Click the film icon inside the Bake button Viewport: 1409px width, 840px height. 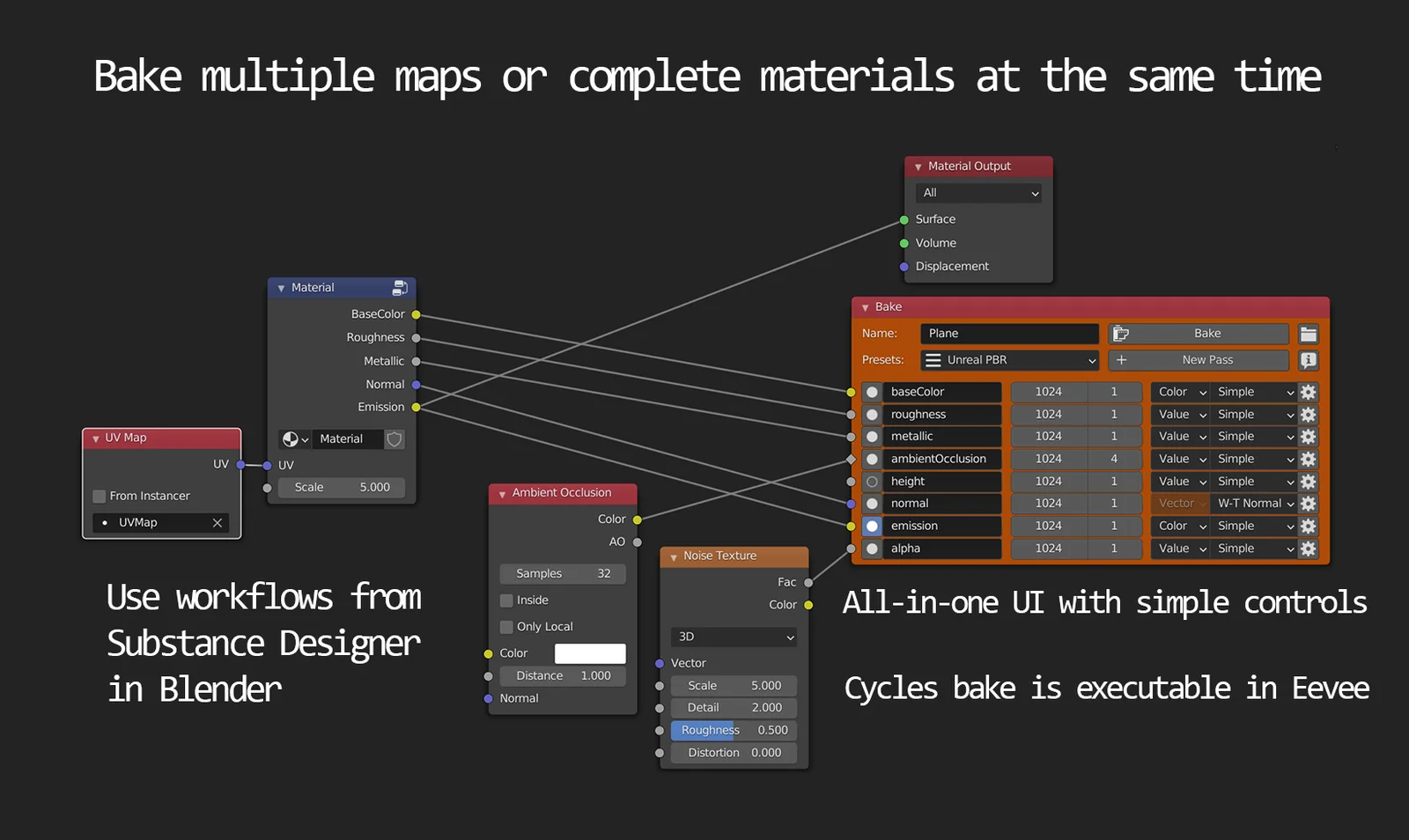pyautogui.click(x=1120, y=333)
